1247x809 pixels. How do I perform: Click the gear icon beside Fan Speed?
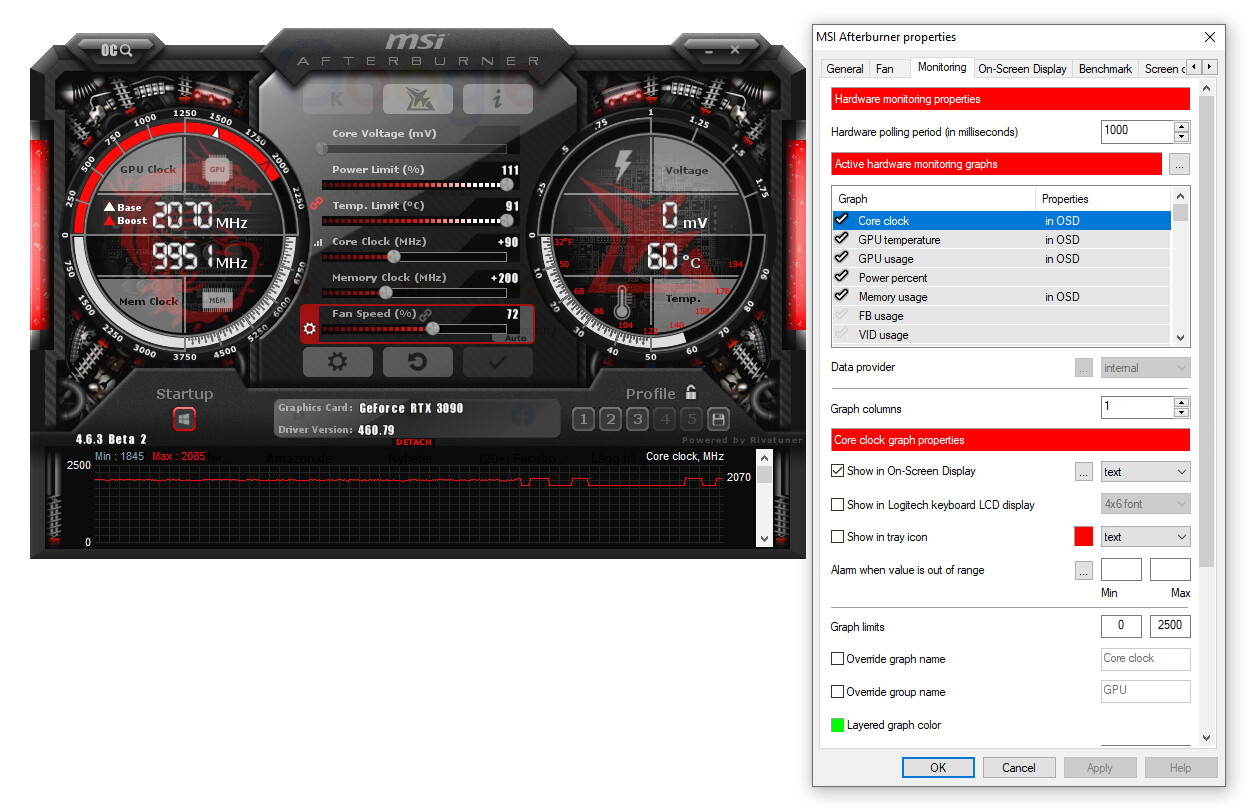[310, 329]
